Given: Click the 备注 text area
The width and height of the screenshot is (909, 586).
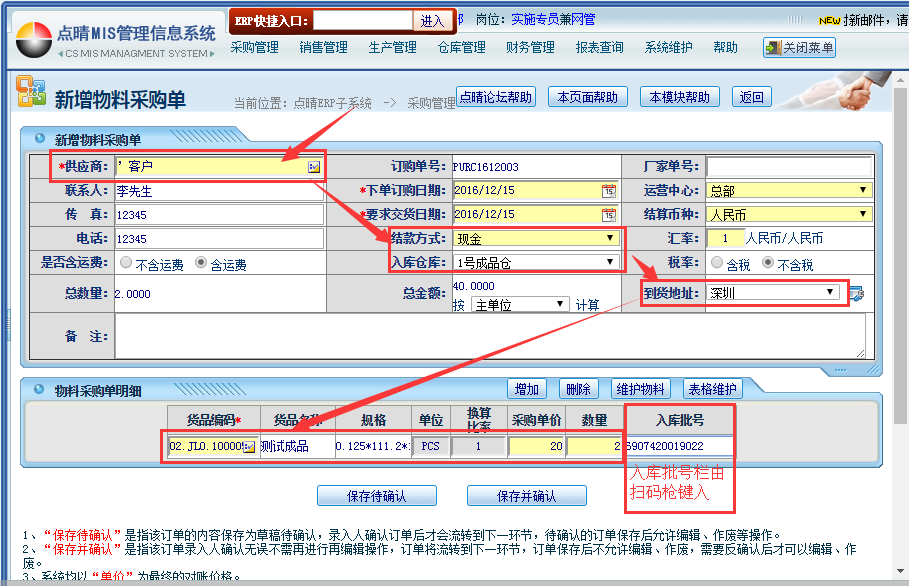Looking at the screenshot, I should [490, 336].
